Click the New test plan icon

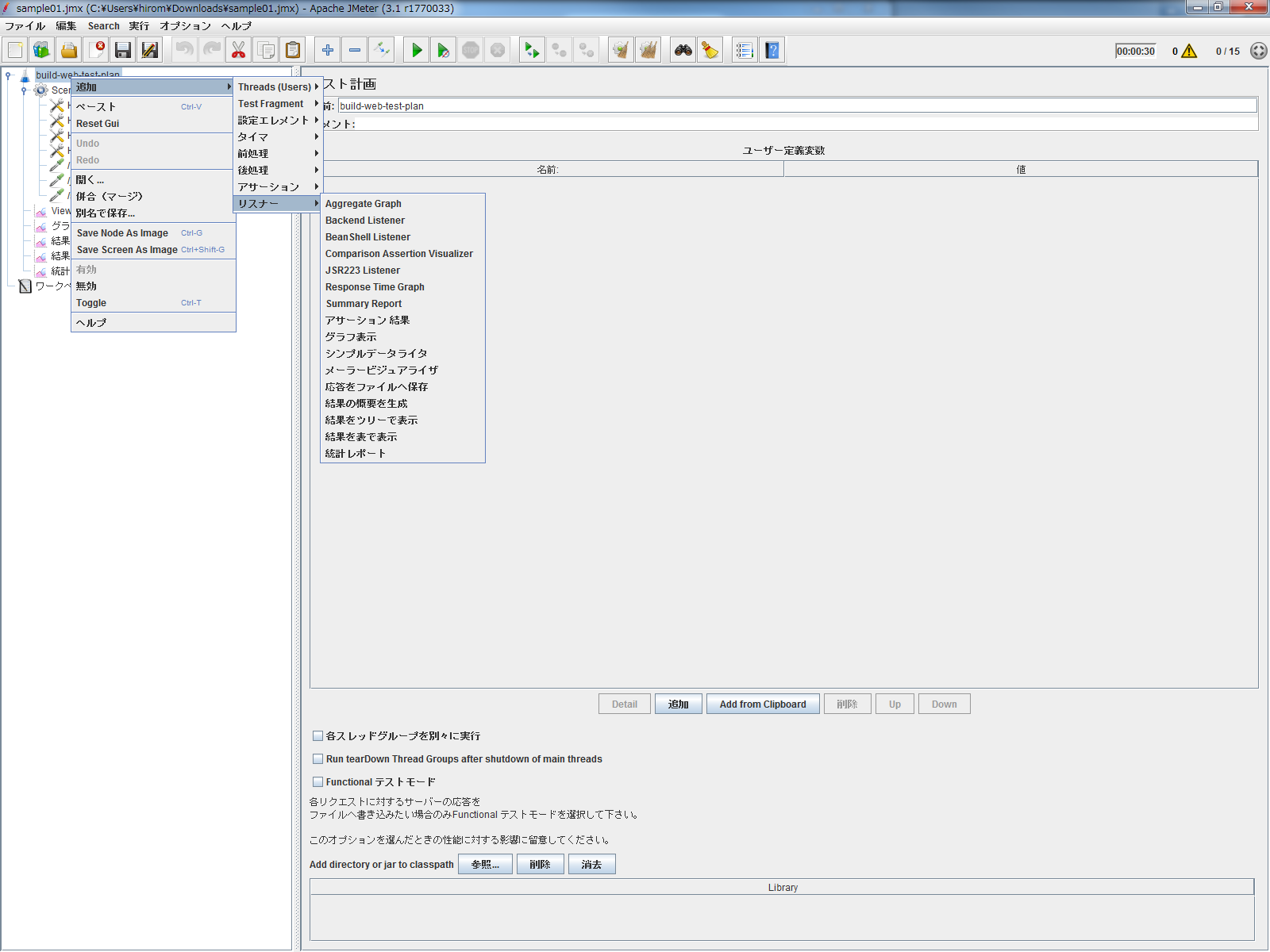coord(15,50)
